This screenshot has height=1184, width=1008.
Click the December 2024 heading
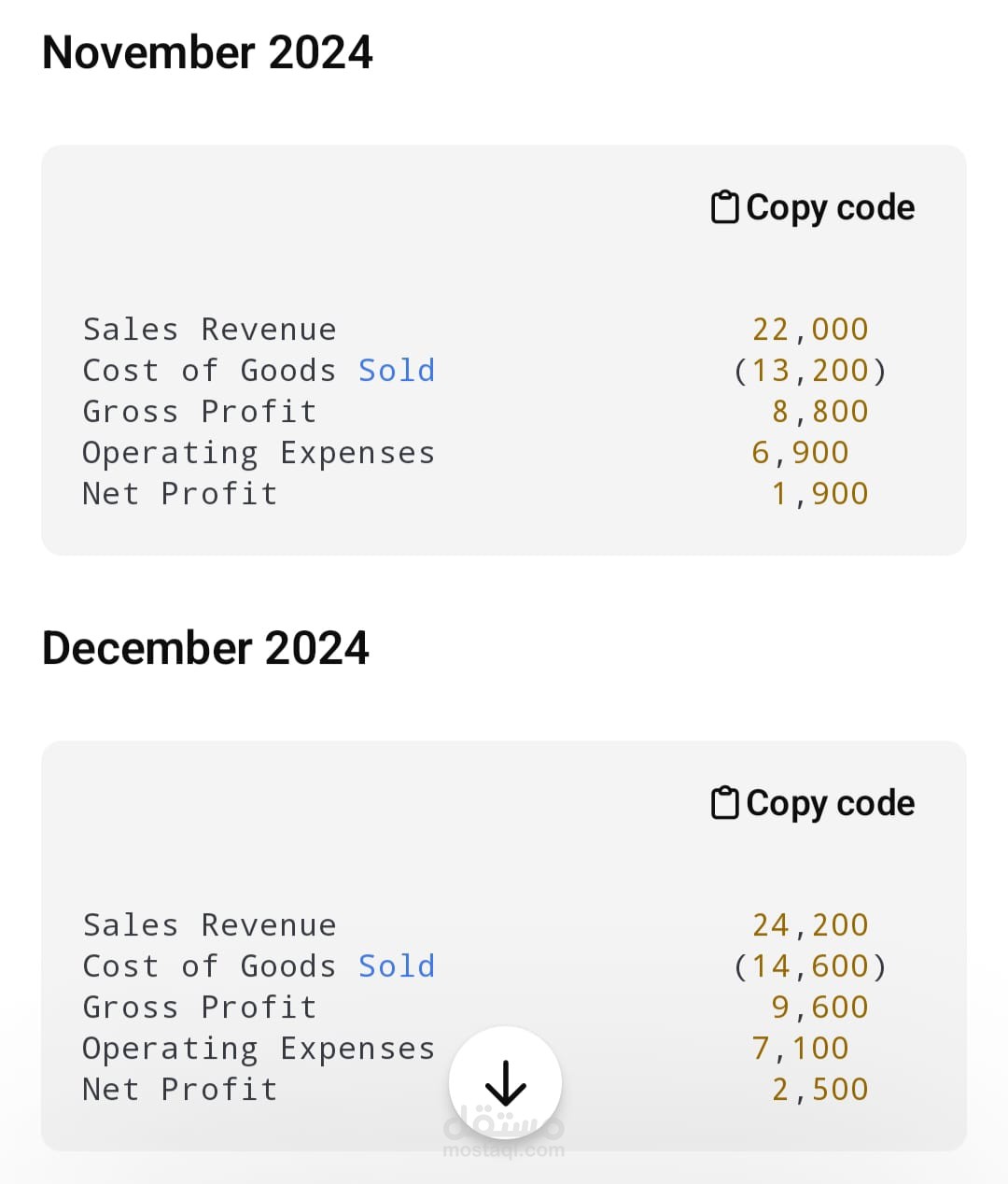pyautogui.click(x=205, y=648)
